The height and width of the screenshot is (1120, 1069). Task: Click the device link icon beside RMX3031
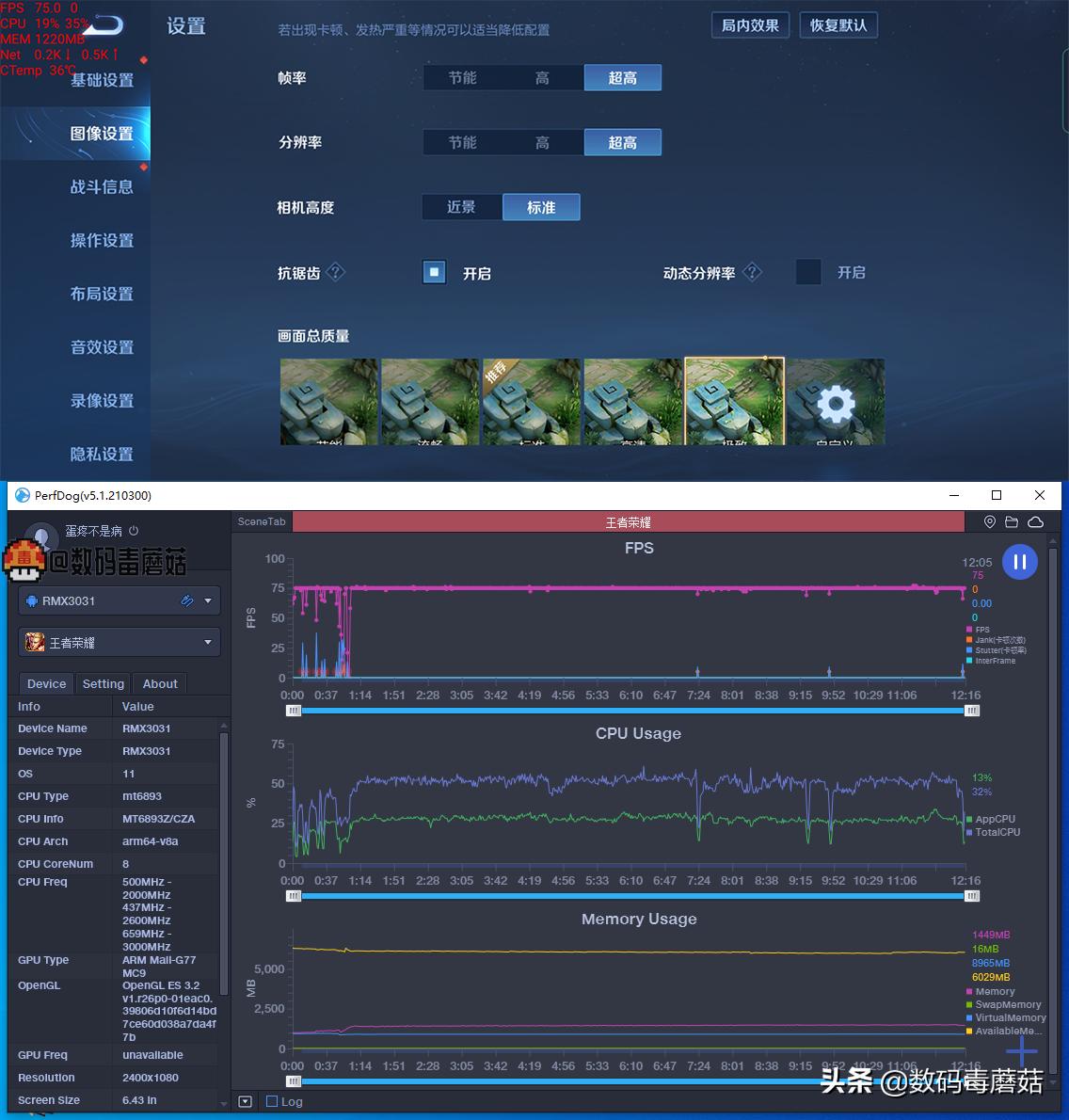[186, 600]
